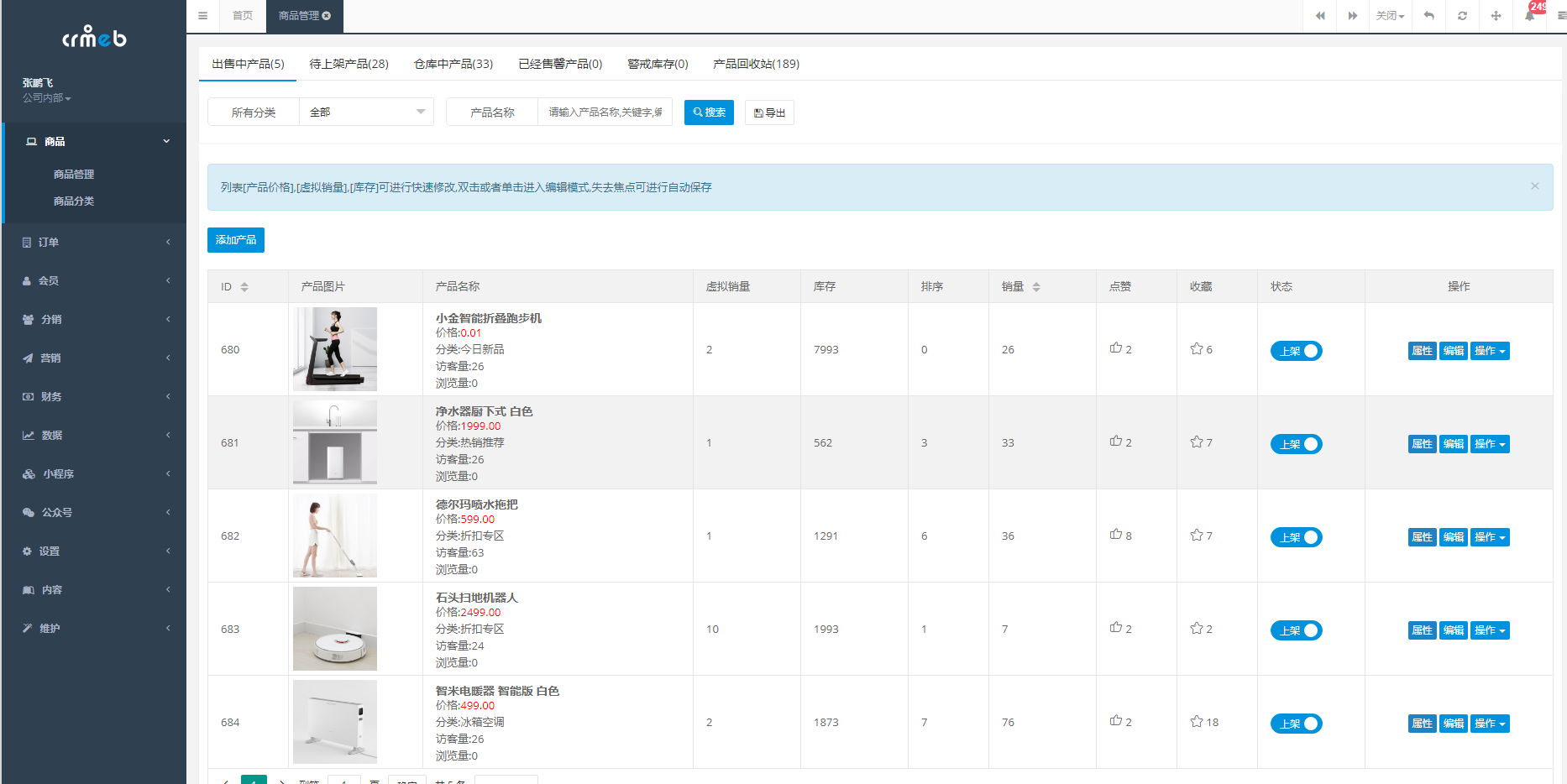
Task: Expand the 维护 sidebar menu
Action: 94,629
